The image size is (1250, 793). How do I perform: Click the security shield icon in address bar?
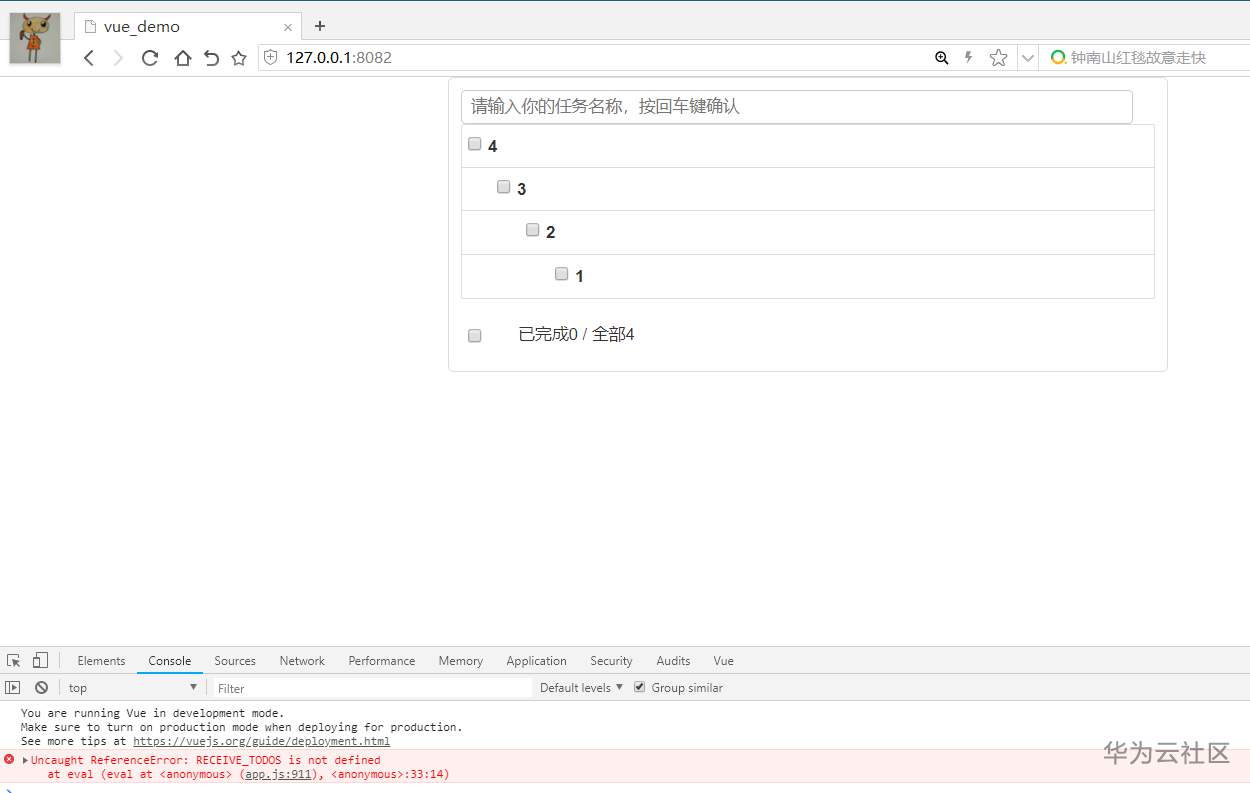point(270,58)
